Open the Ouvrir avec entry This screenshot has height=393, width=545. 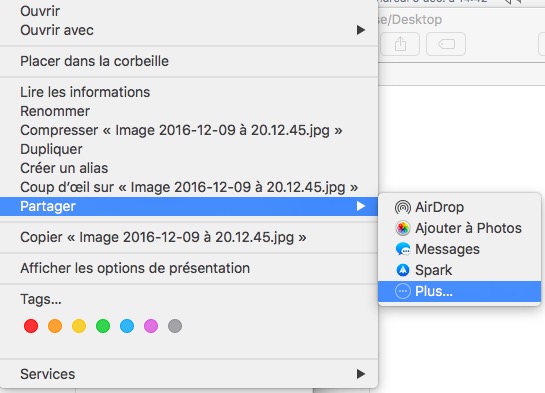pyautogui.click(x=189, y=30)
